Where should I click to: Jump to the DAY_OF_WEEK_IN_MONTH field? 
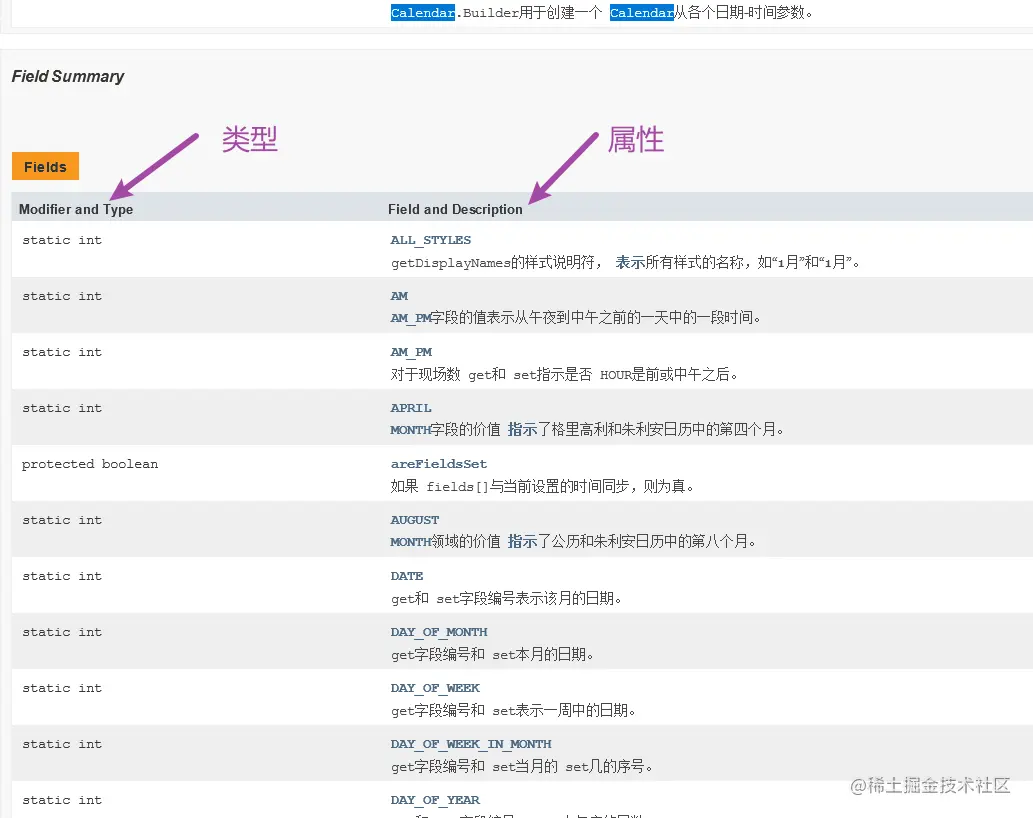click(470, 744)
